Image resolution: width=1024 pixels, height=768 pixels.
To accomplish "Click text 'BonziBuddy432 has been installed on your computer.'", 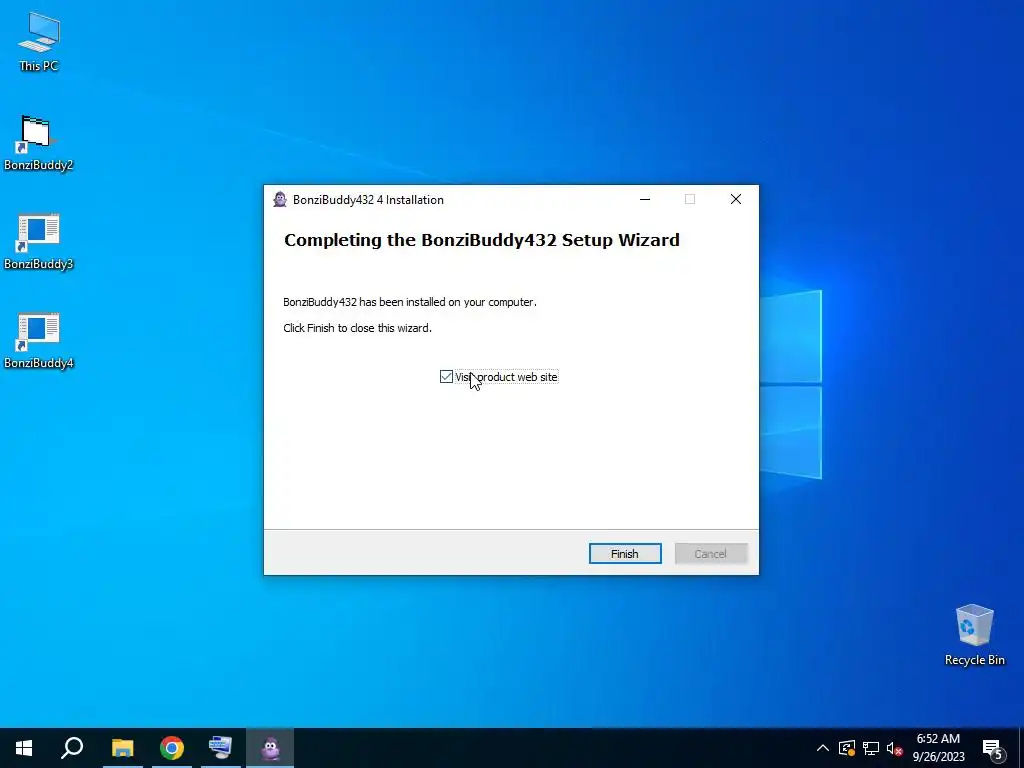I will pyautogui.click(x=410, y=302).
